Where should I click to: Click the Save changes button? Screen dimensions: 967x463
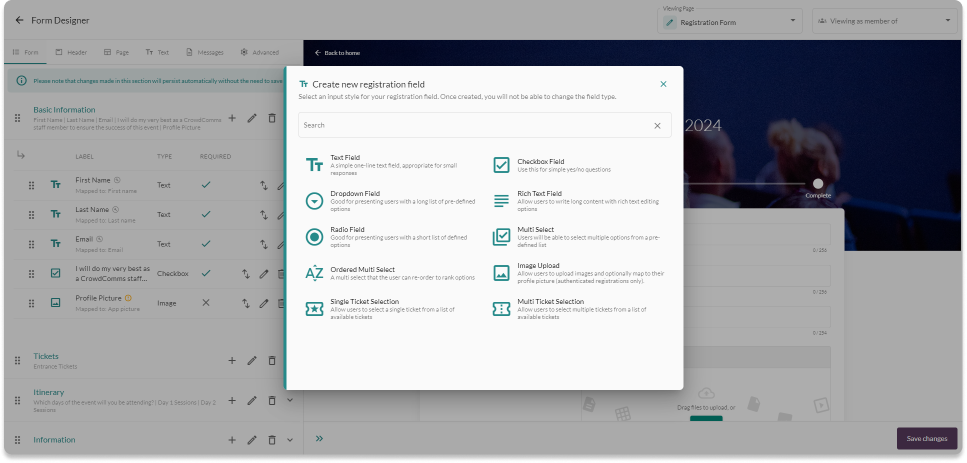click(x=926, y=438)
